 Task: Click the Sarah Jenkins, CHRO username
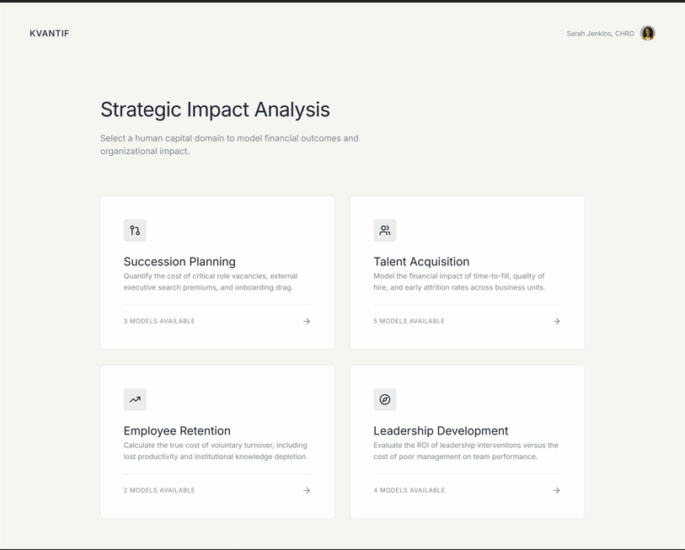[x=600, y=34]
